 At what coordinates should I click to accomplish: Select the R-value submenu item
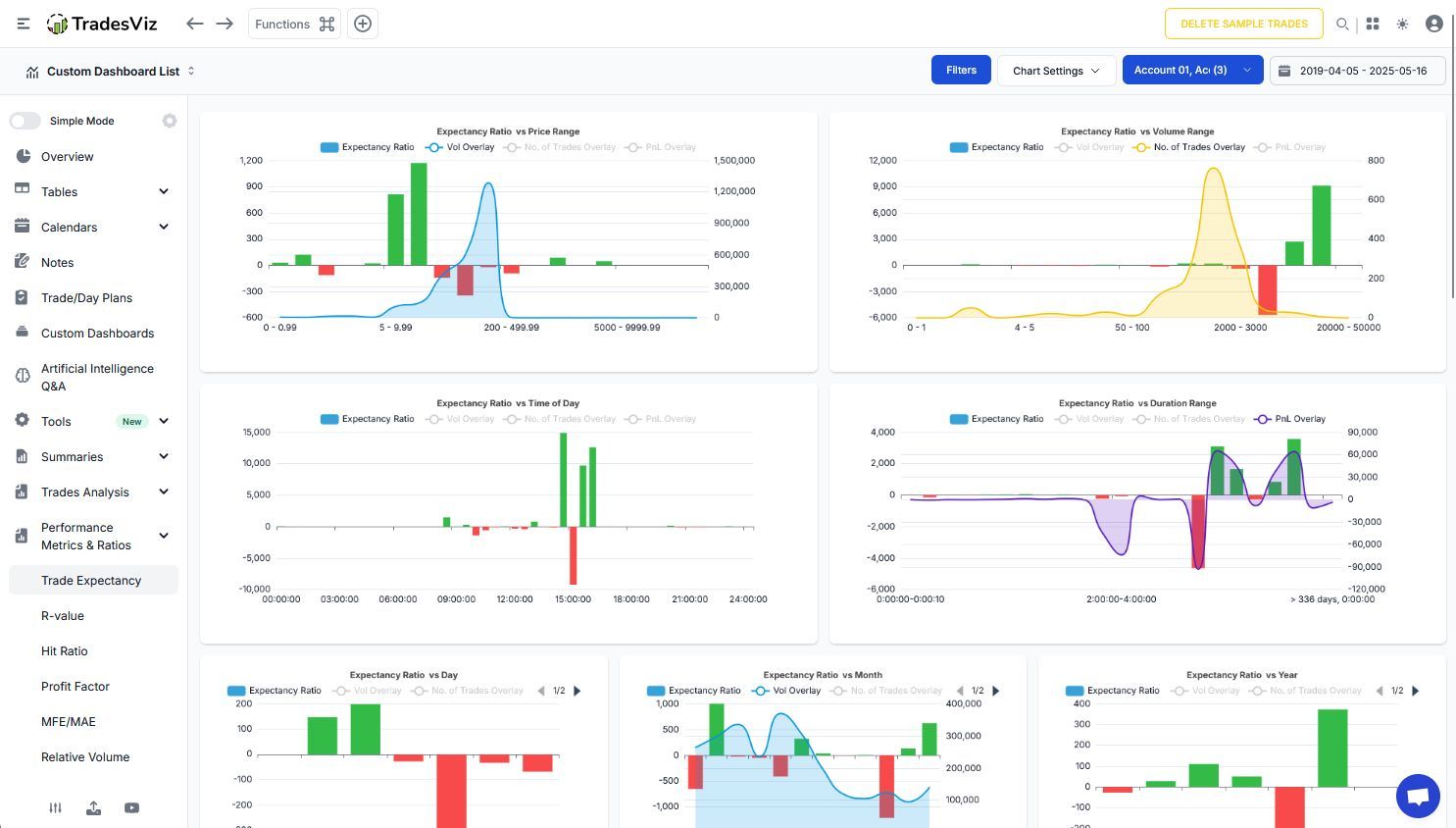[63, 616]
